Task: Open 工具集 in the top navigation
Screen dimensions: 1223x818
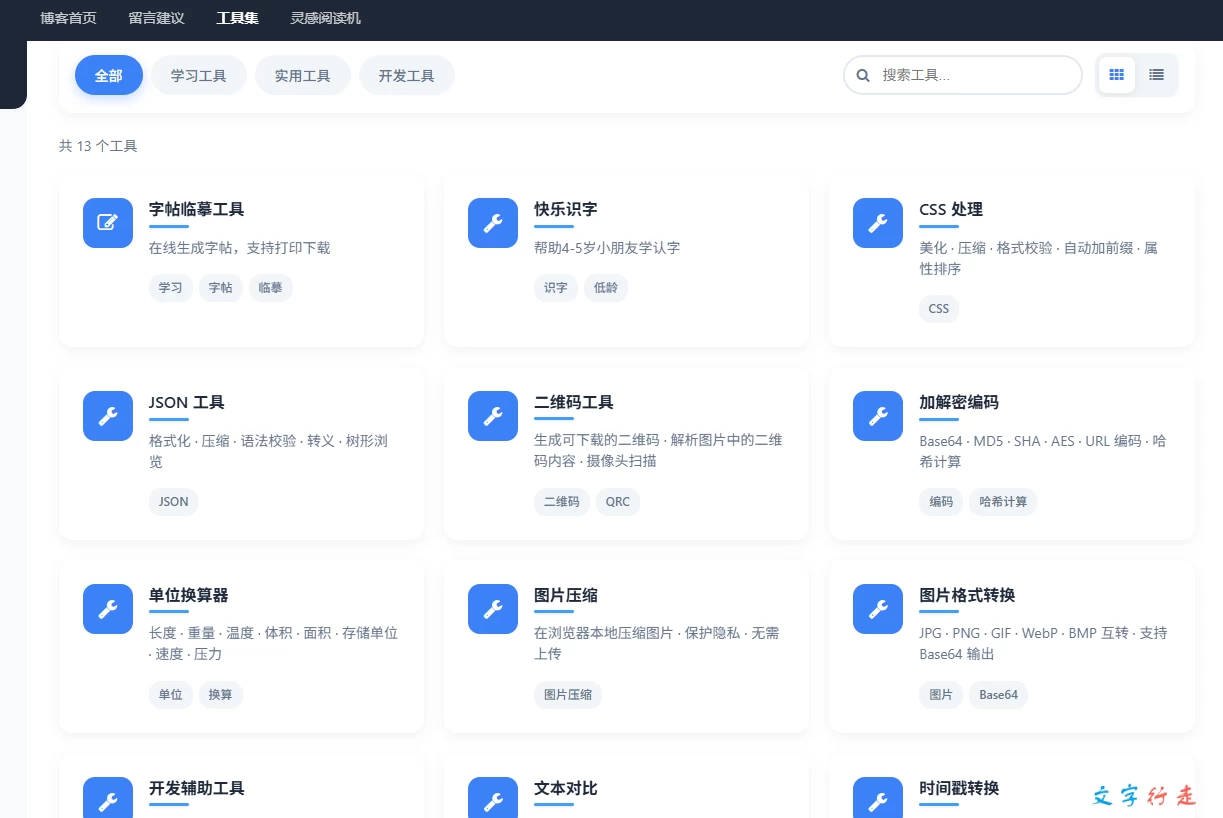Action: [237, 18]
